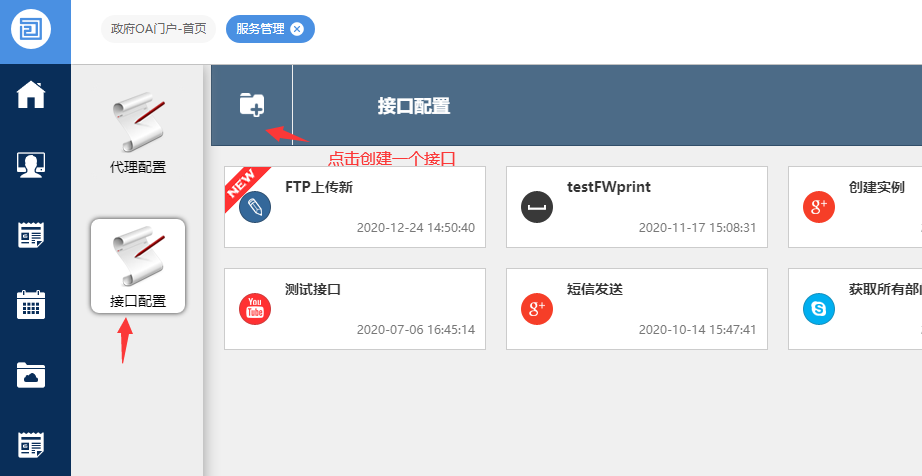Click the timestamp 2020-12-24 14:50:40
This screenshot has height=476, width=922.
coord(416,228)
